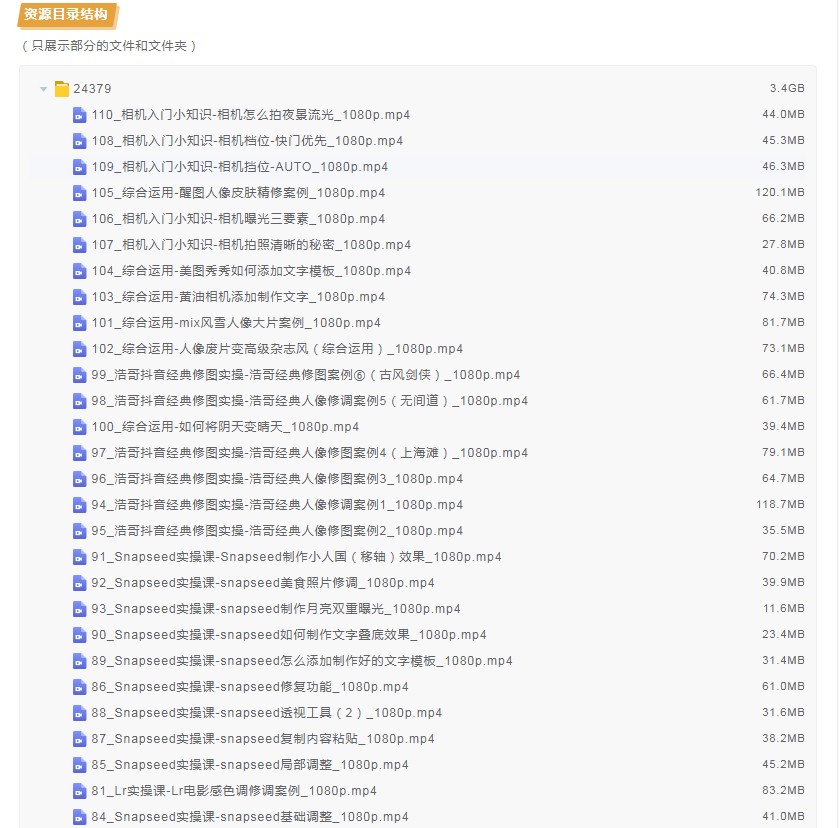The height and width of the screenshot is (828, 839).
Task: Click the file icon for 96 人像修图案例3
Action: click(79, 479)
